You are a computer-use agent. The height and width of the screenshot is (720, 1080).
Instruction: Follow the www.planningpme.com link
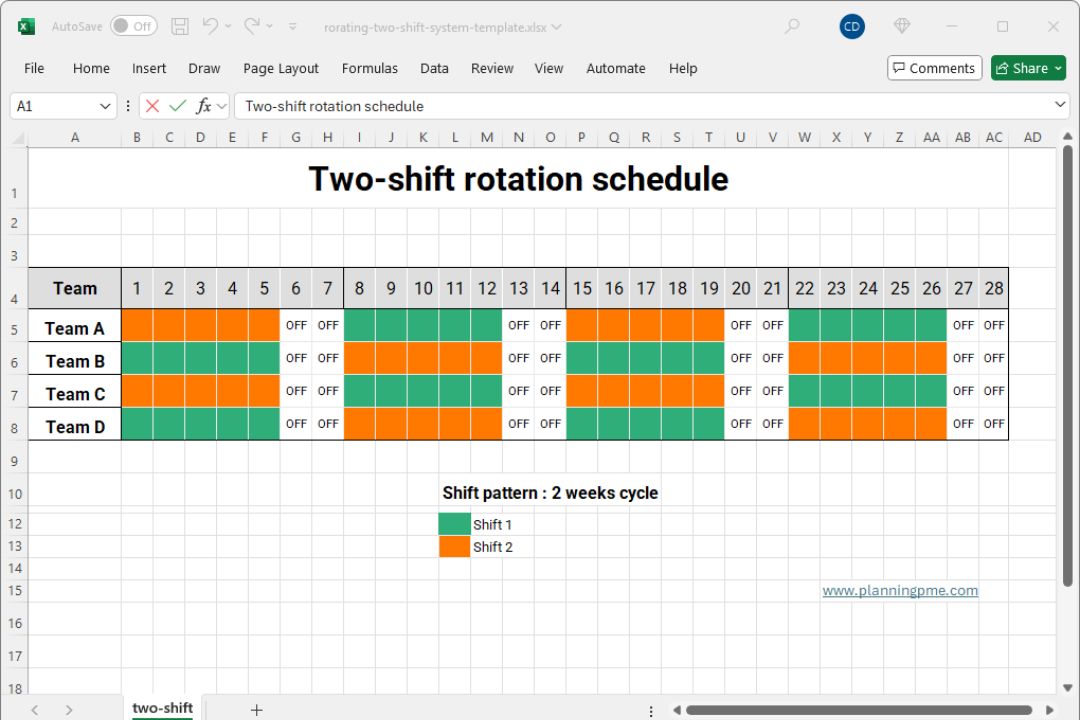900,590
